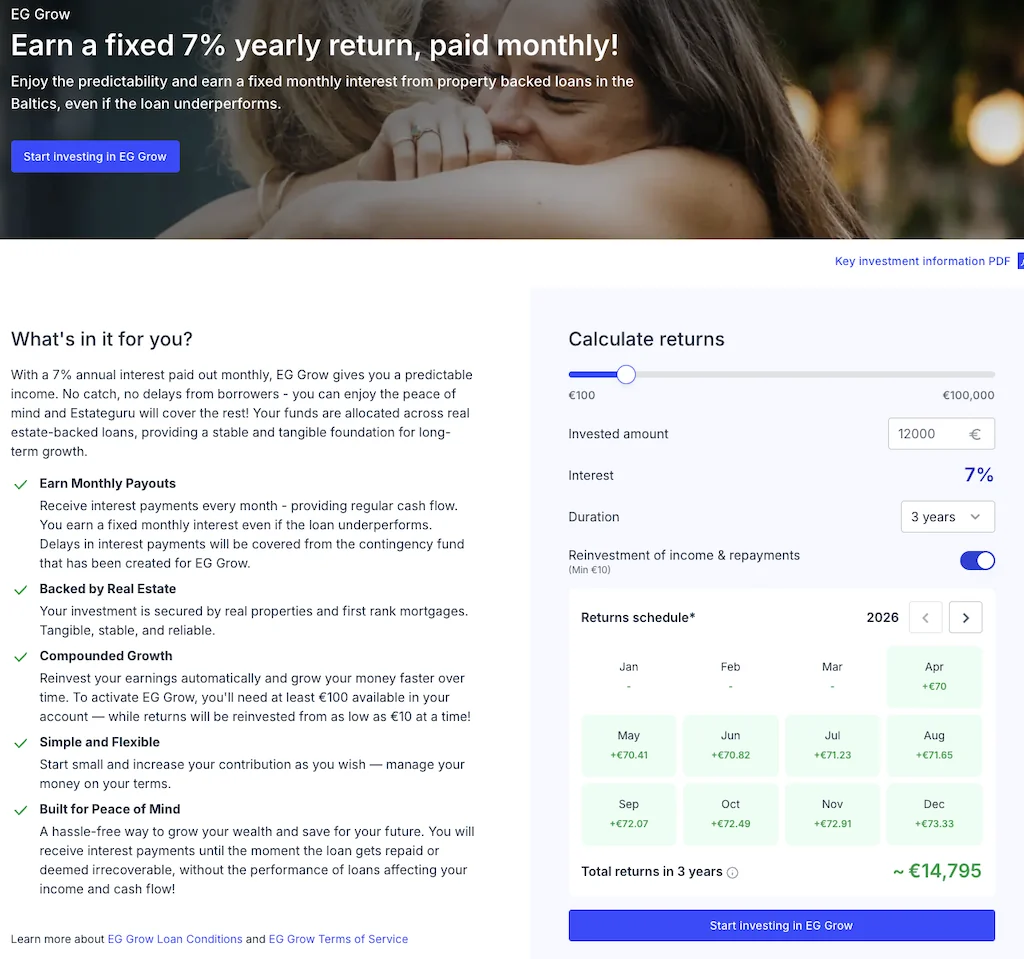
Task: Go to the next year in the returns schedule
Action: point(965,618)
